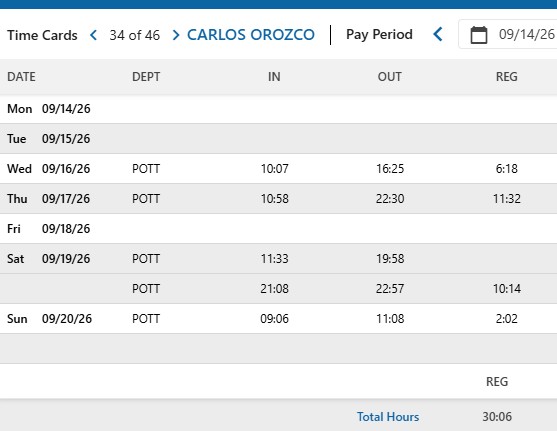
Task: Sort by DATE column header
Action: coord(21,77)
